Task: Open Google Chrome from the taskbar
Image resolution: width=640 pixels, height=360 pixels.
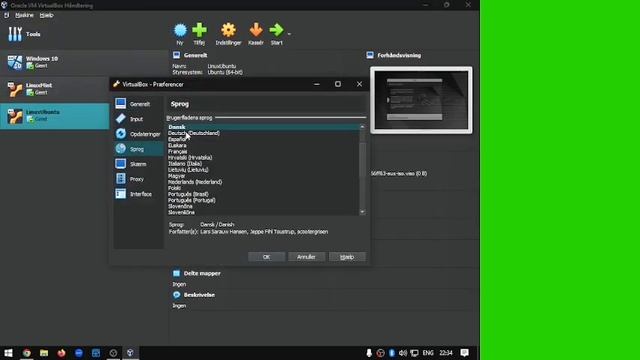Action: tap(27, 353)
